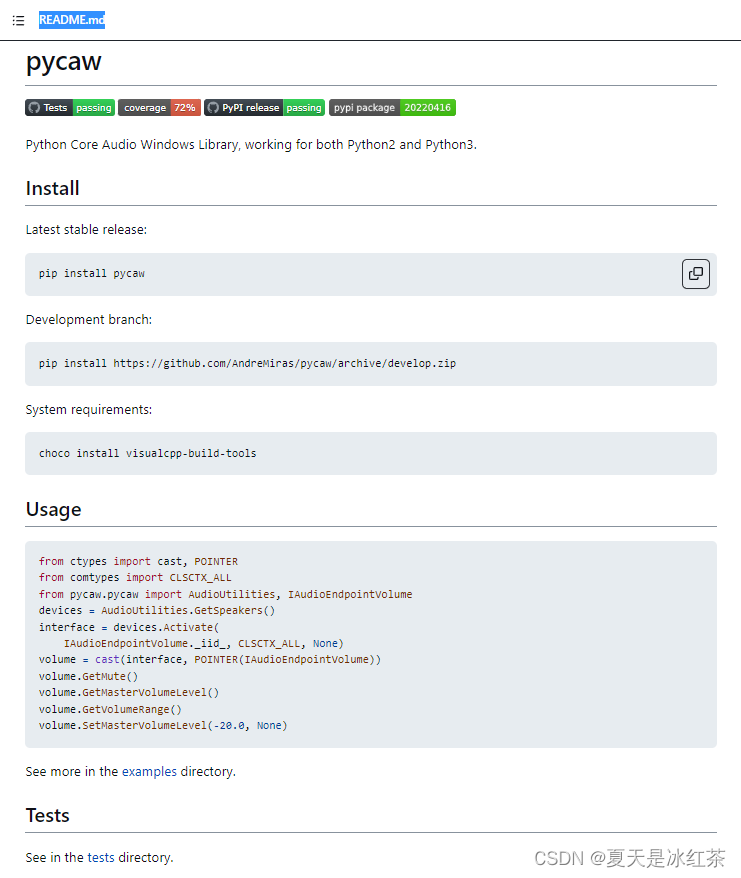Click the 'volume.GetMute()' code line
Image resolution: width=741 pixels, height=878 pixels.
pyautogui.click(x=88, y=676)
